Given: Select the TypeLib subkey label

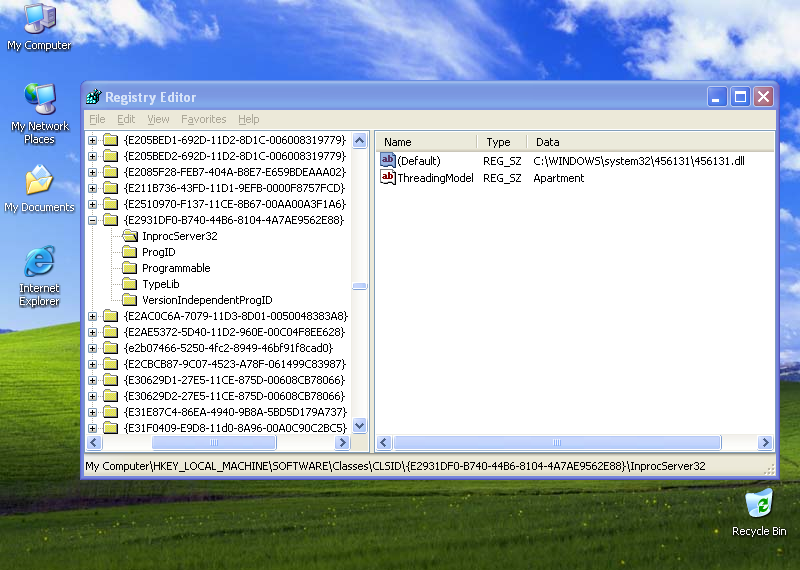Looking at the screenshot, I should click(x=161, y=284).
